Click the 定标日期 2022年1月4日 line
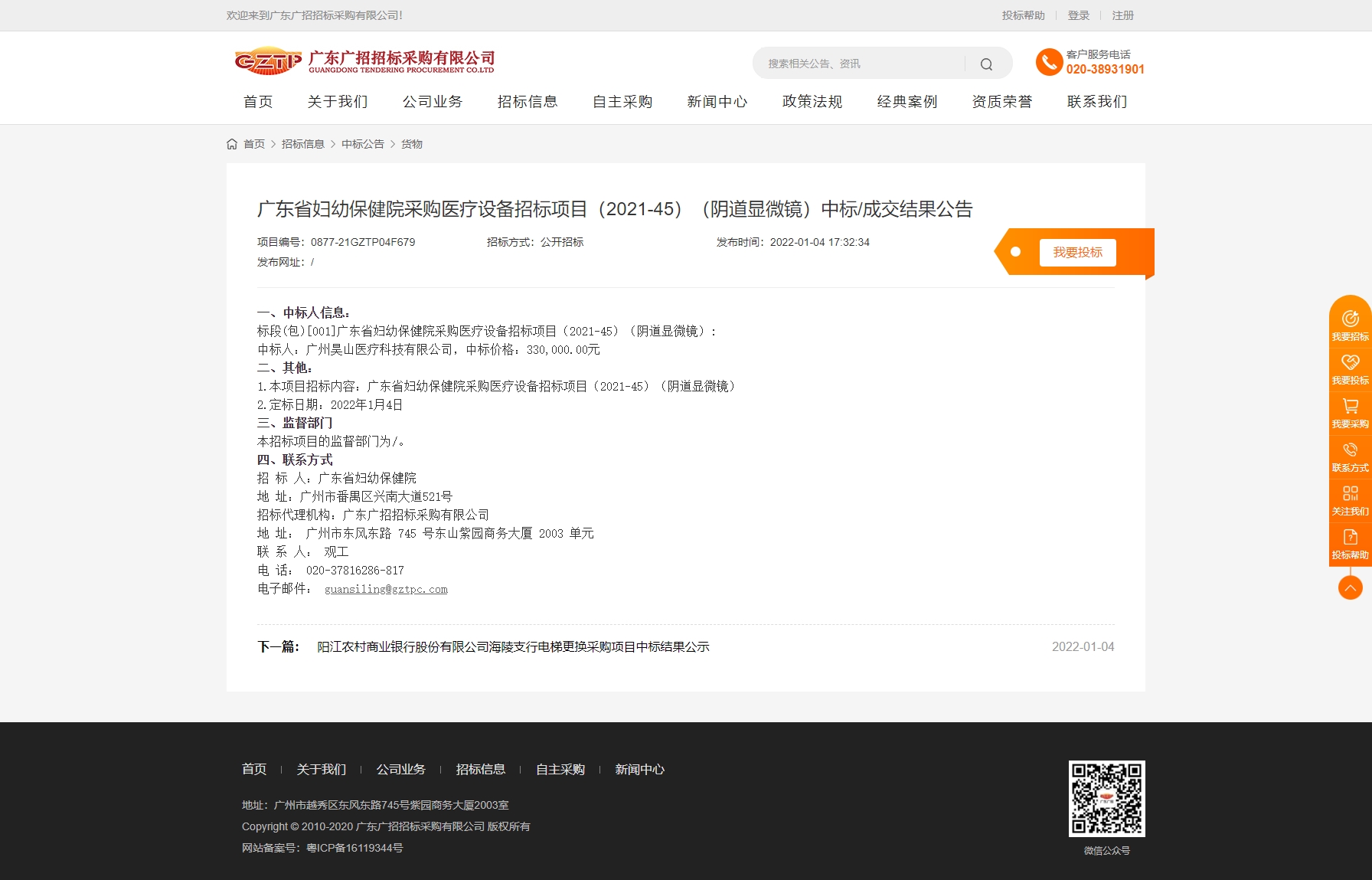 click(330, 405)
